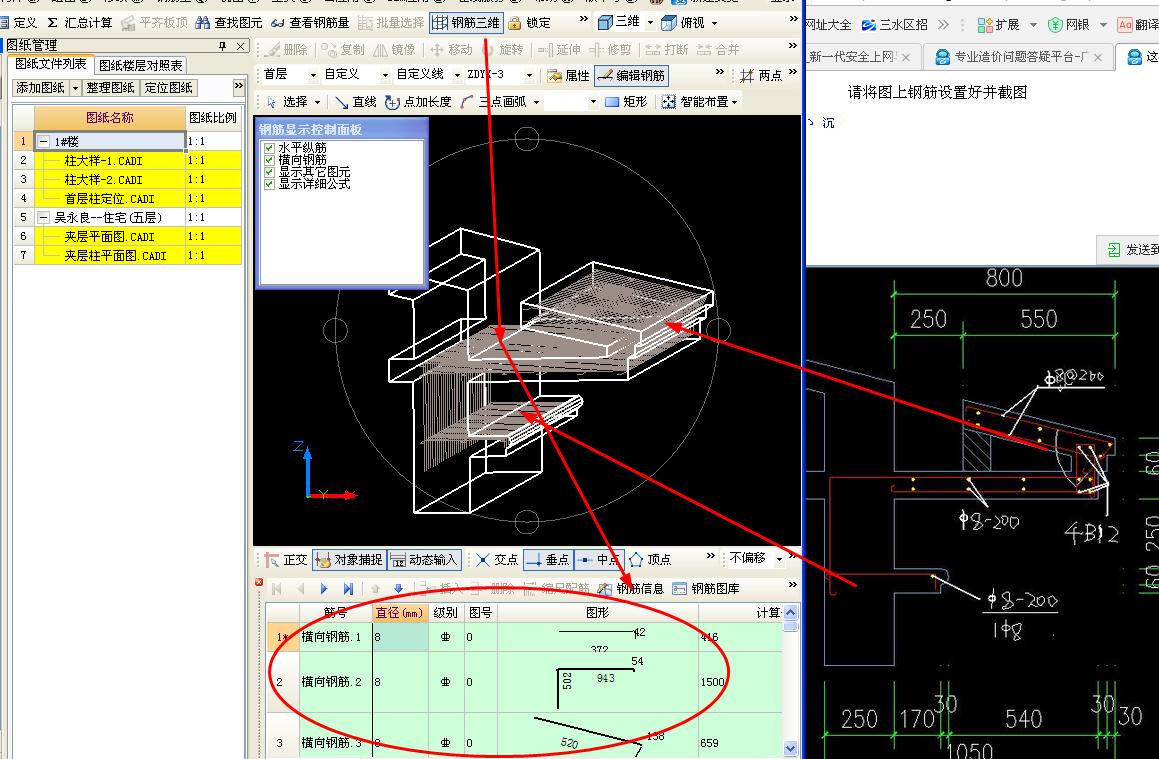Toggle 垂点 perpendicular snap
The image size is (1159, 759).
[x=546, y=560]
